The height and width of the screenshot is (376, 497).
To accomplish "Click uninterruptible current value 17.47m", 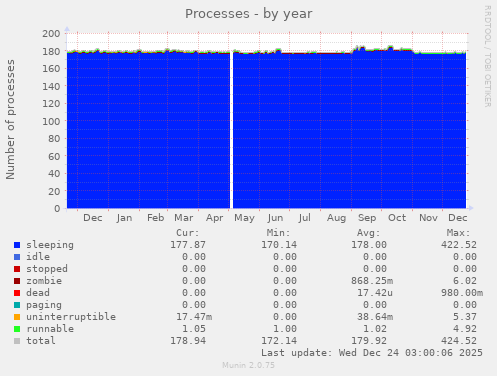I will (x=194, y=317).
